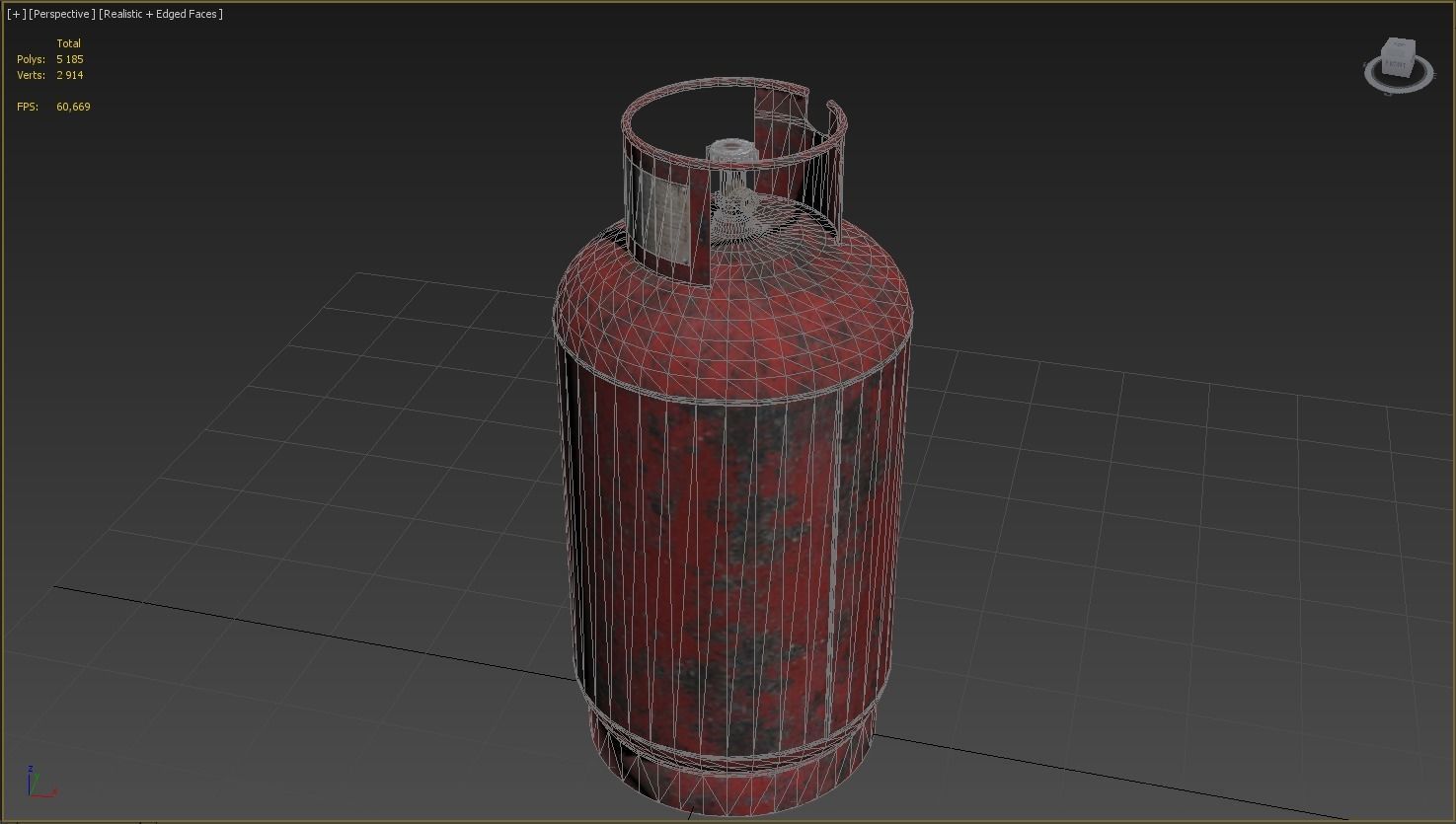
Task: Click the Verts count value 2 914
Action: click(x=70, y=75)
